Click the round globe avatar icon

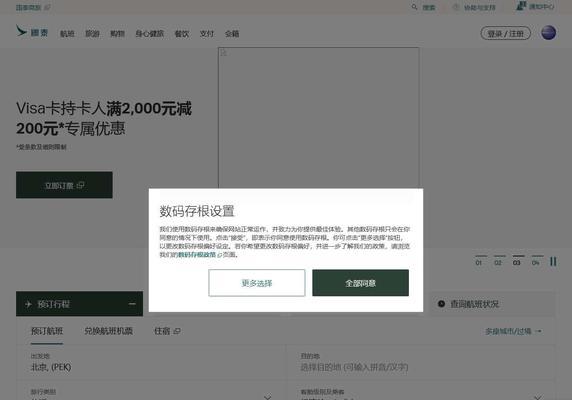[x=549, y=33]
